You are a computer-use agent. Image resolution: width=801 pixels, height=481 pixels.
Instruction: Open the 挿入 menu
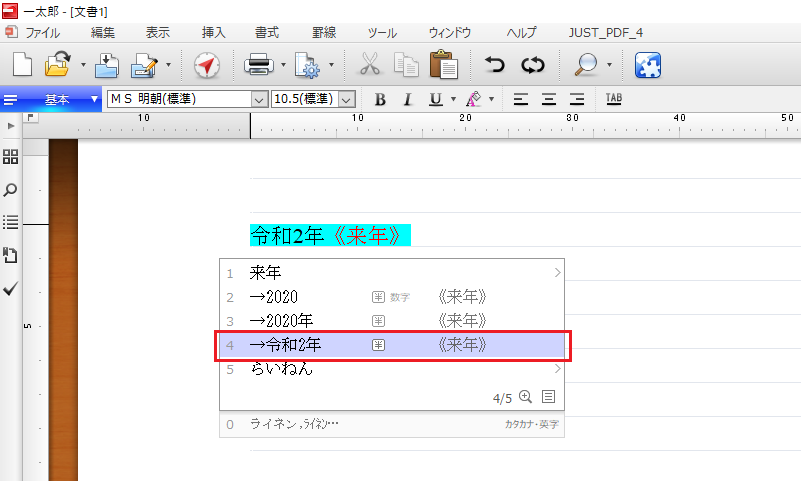tap(214, 33)
